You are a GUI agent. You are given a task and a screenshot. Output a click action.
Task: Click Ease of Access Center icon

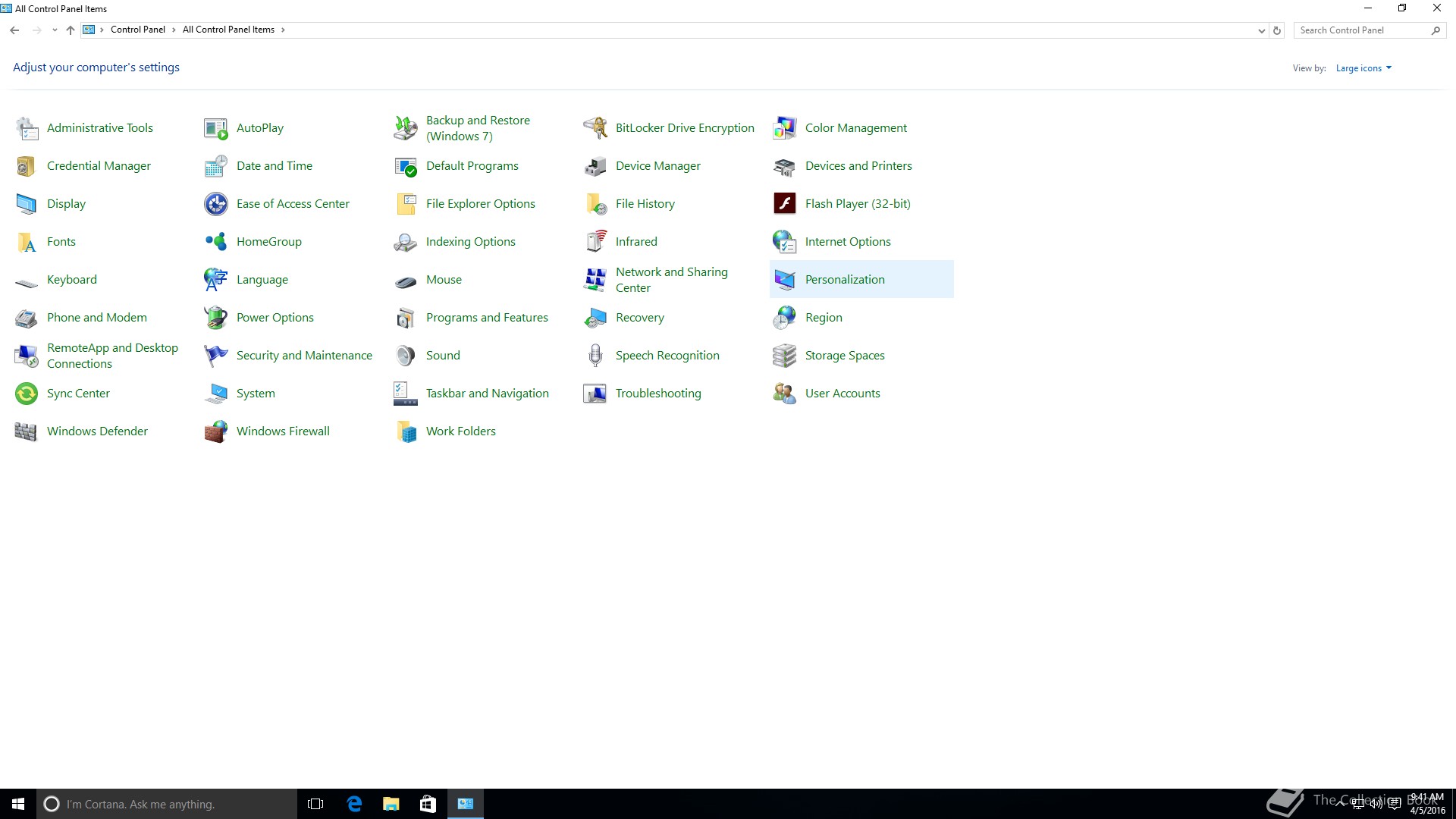coord(216,204)
